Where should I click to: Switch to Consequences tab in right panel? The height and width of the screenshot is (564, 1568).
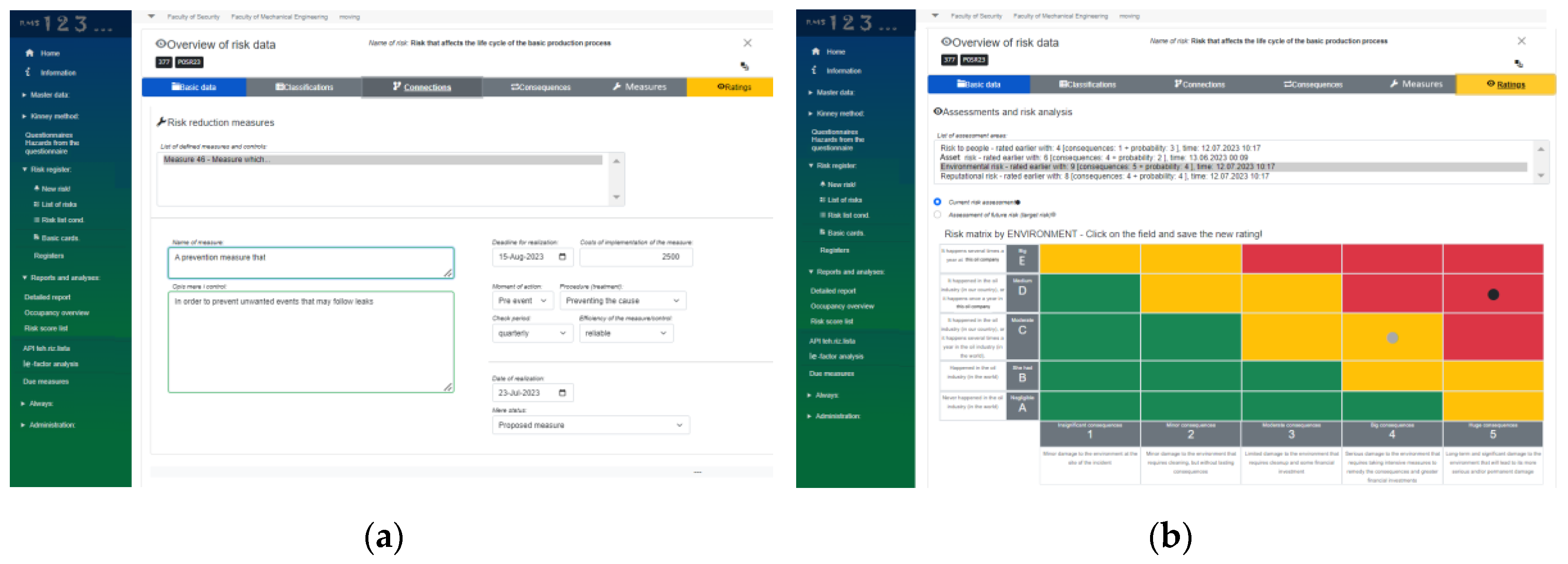[x=1313, y=84]
